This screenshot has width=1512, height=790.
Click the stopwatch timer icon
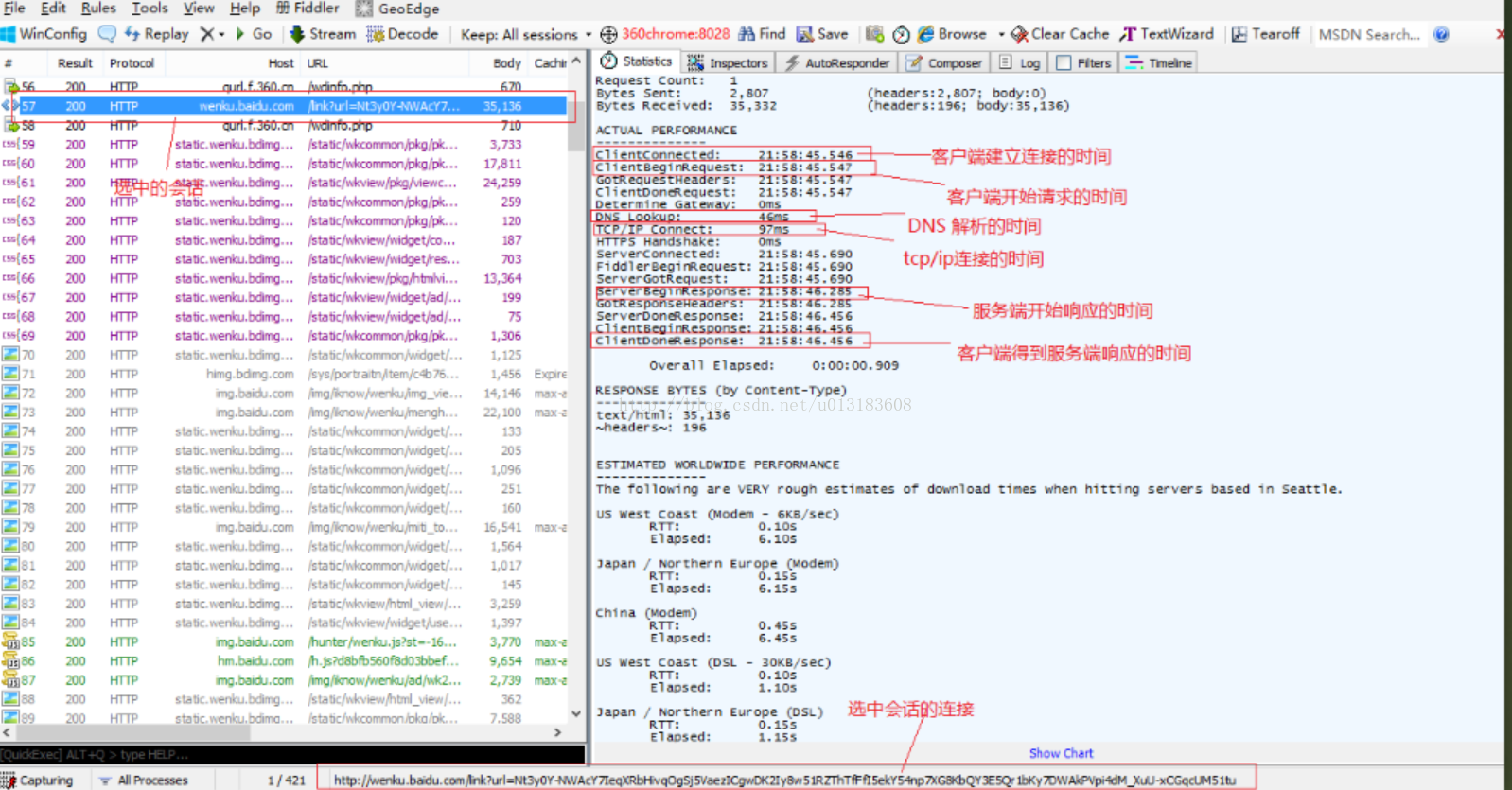click(901, 34)
